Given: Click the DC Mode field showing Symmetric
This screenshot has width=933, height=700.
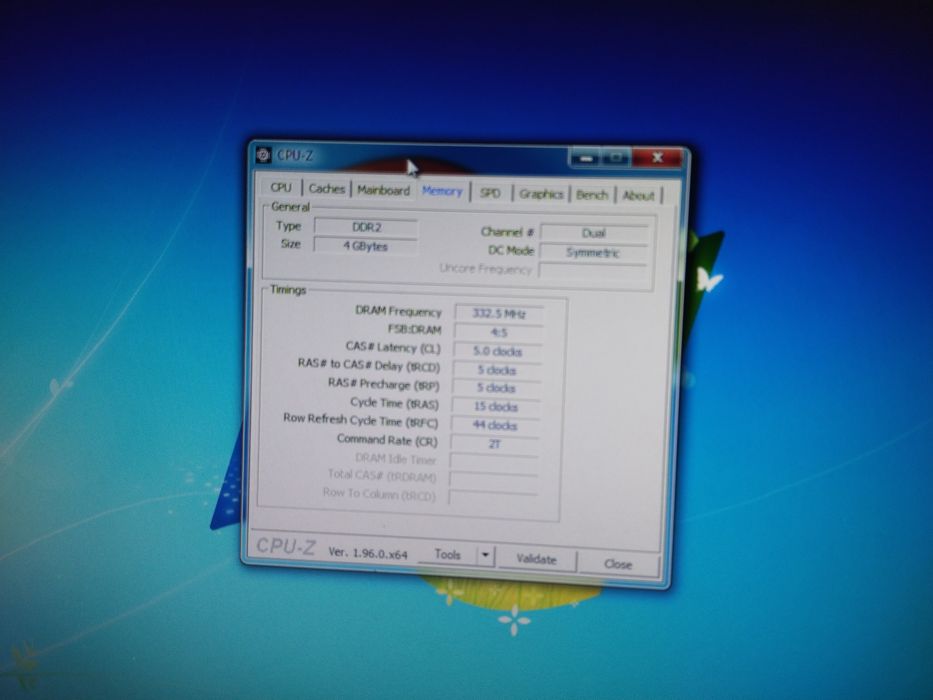Looking at the screenshot, I should (x=593, y=253).
